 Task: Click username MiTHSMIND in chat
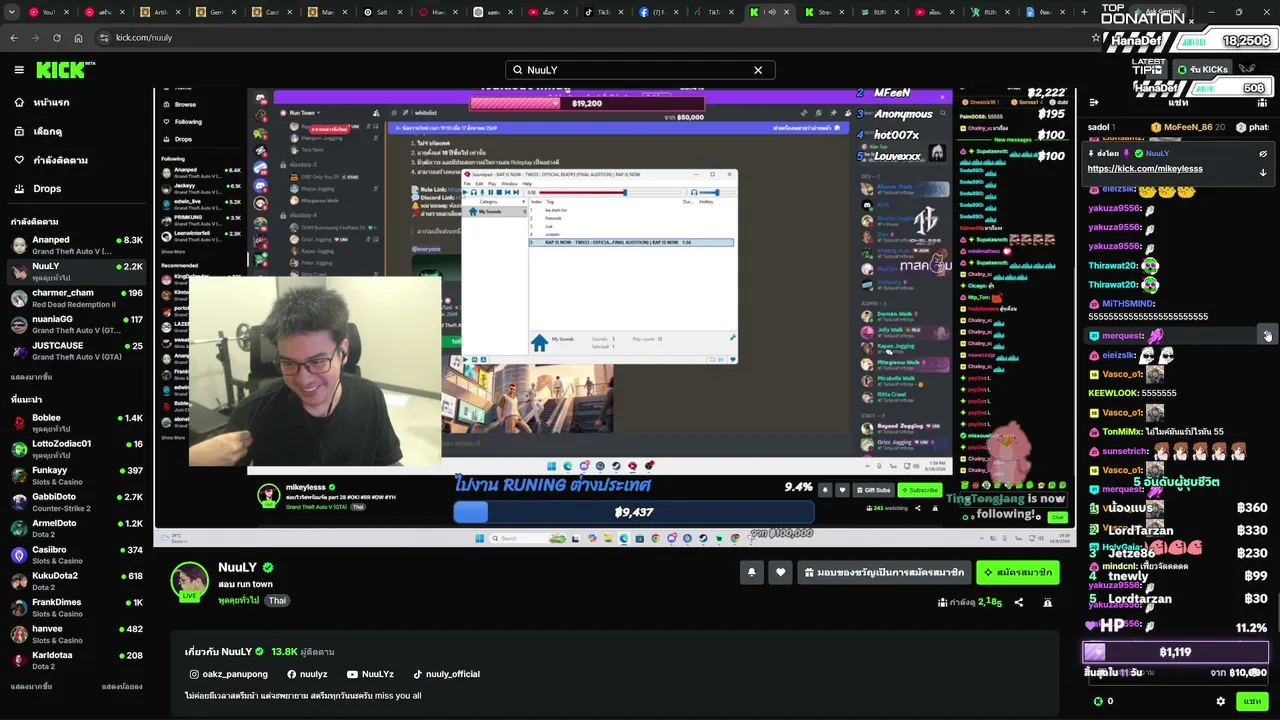tap(1128, 303)
